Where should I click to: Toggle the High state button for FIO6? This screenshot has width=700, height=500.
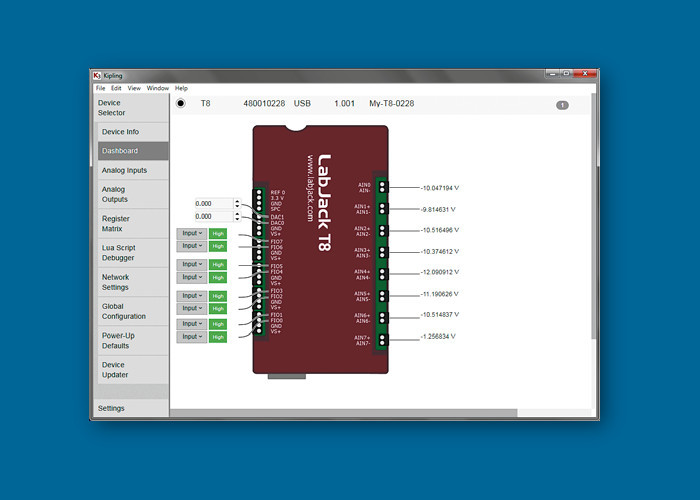point(218,246)
